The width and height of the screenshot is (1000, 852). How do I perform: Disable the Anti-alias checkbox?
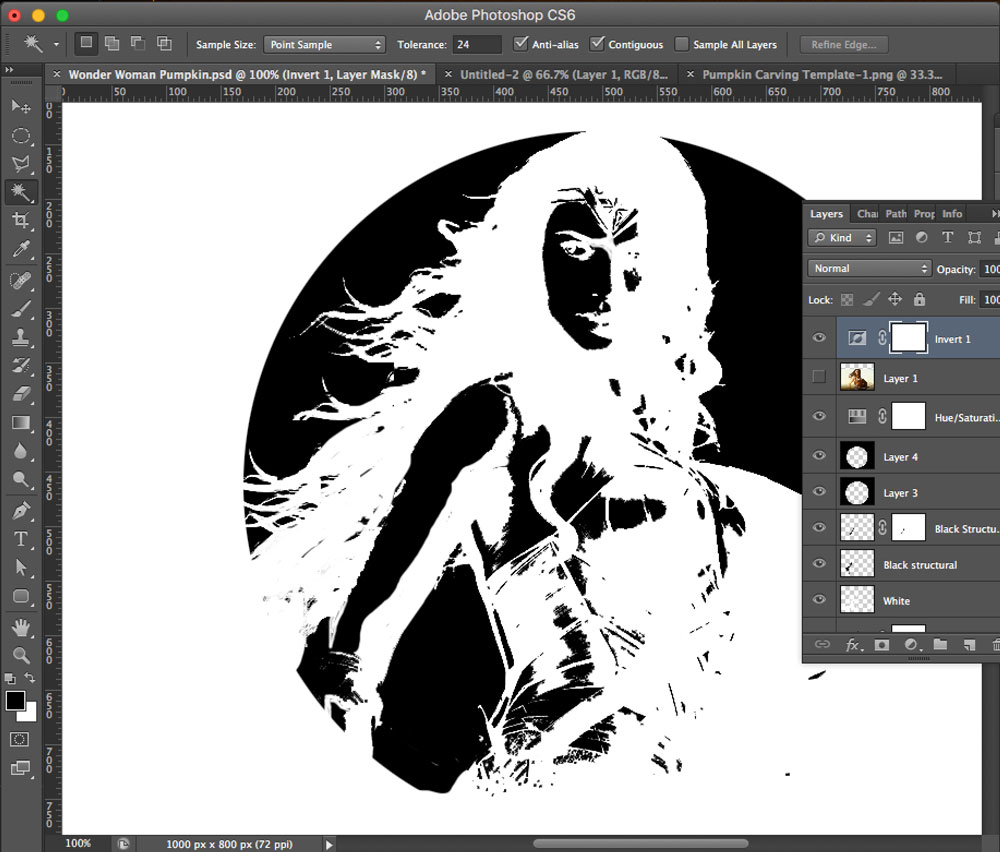click(x=521, y=44)
